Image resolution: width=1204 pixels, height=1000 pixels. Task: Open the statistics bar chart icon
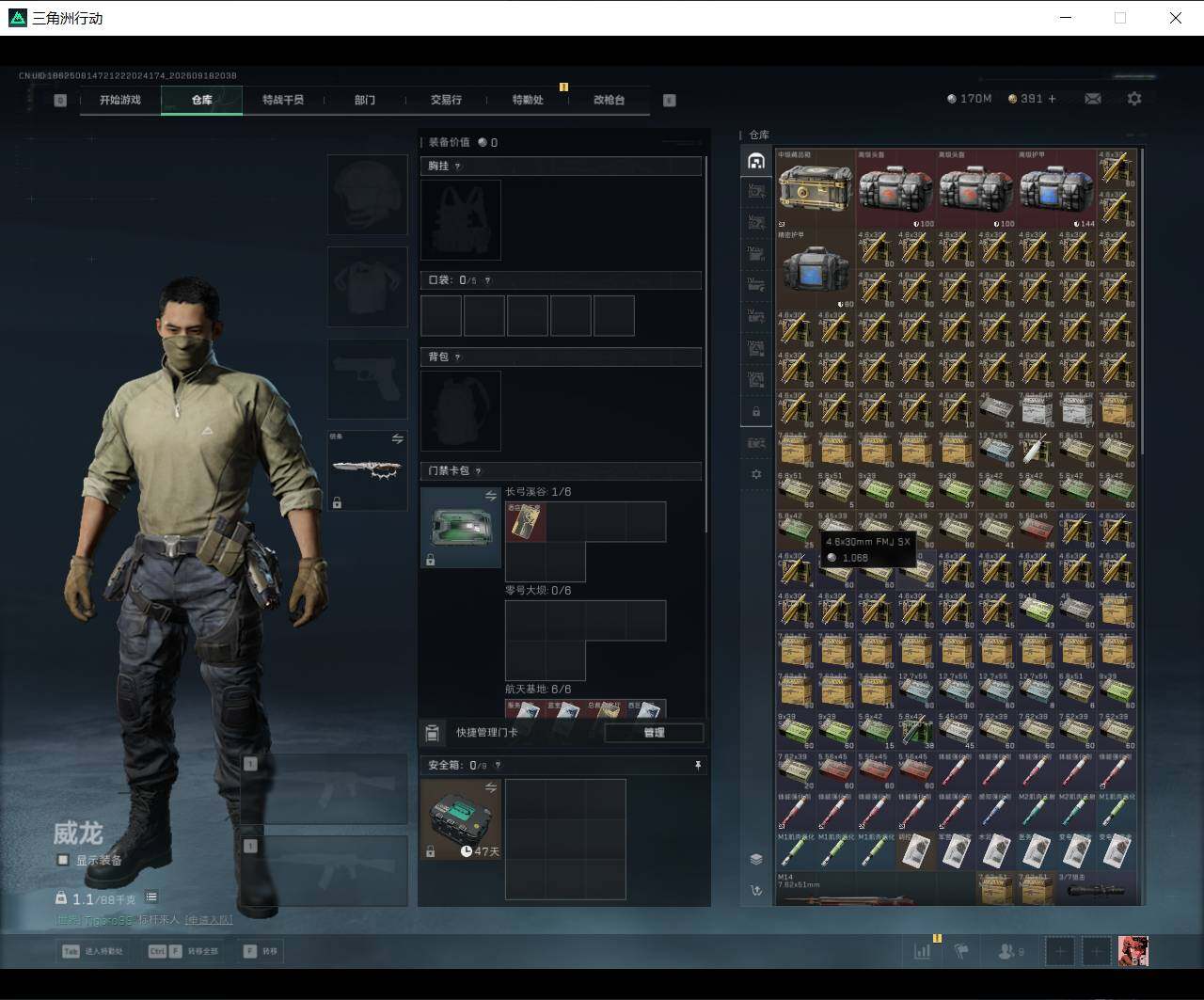click(923, 951)
